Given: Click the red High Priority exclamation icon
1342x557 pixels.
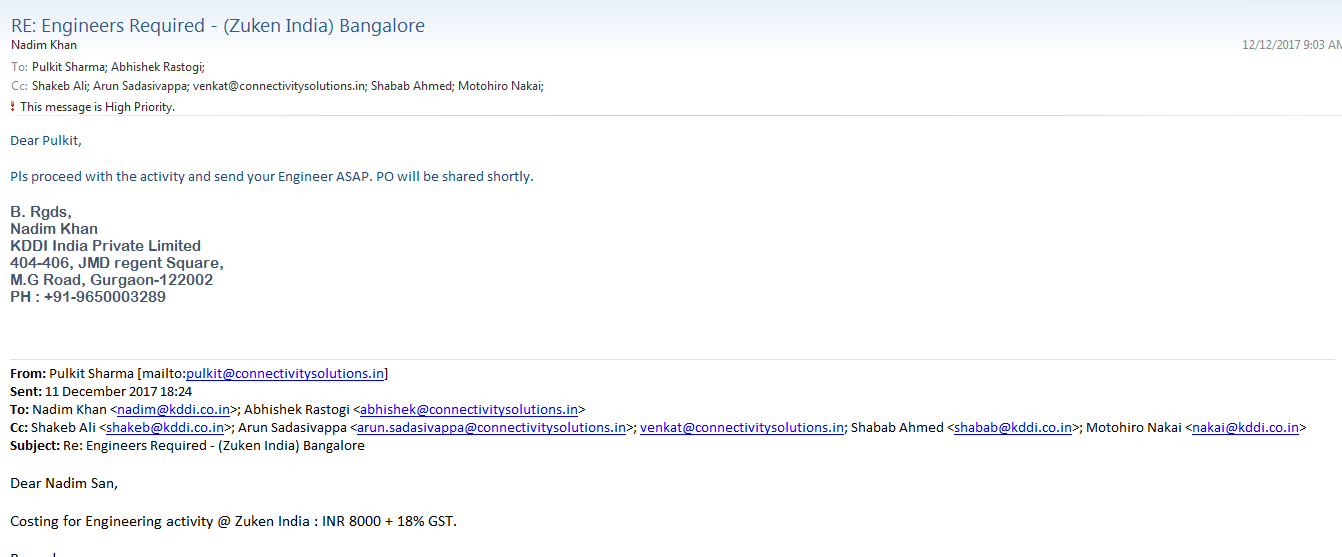Looking at the screenshot, I should click(x=13, y=107).
